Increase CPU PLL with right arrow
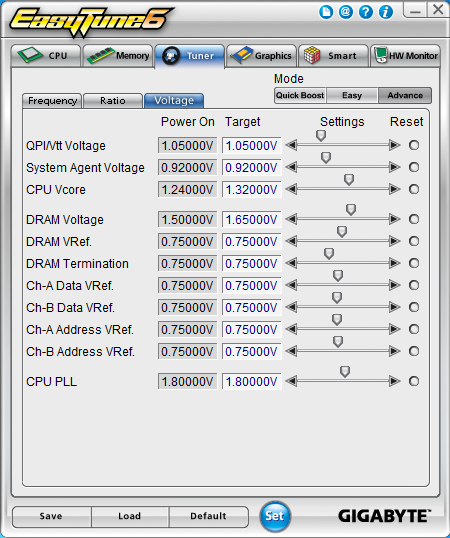 click(x=394, y=381)
